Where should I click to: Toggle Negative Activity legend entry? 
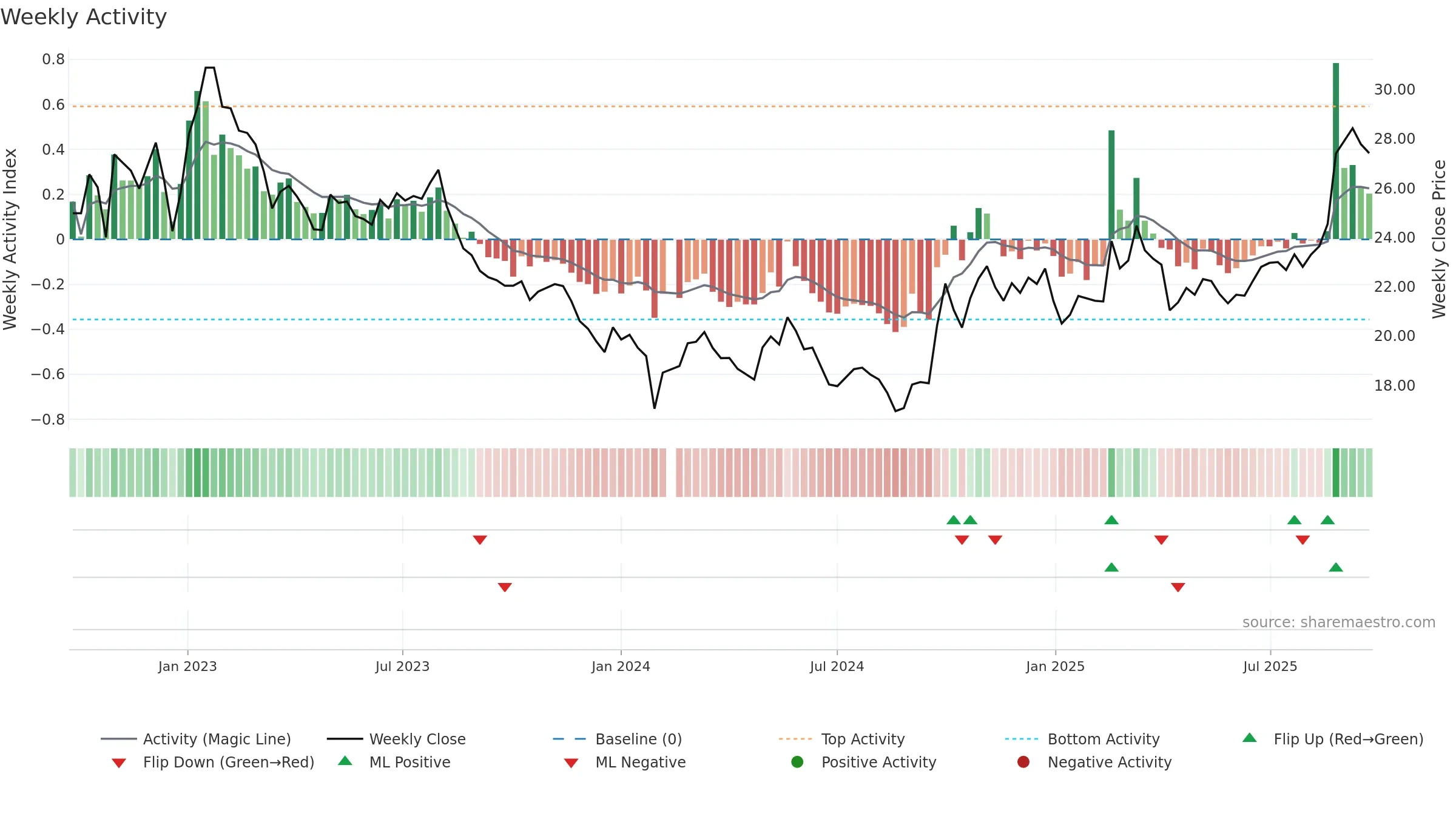1094,762
